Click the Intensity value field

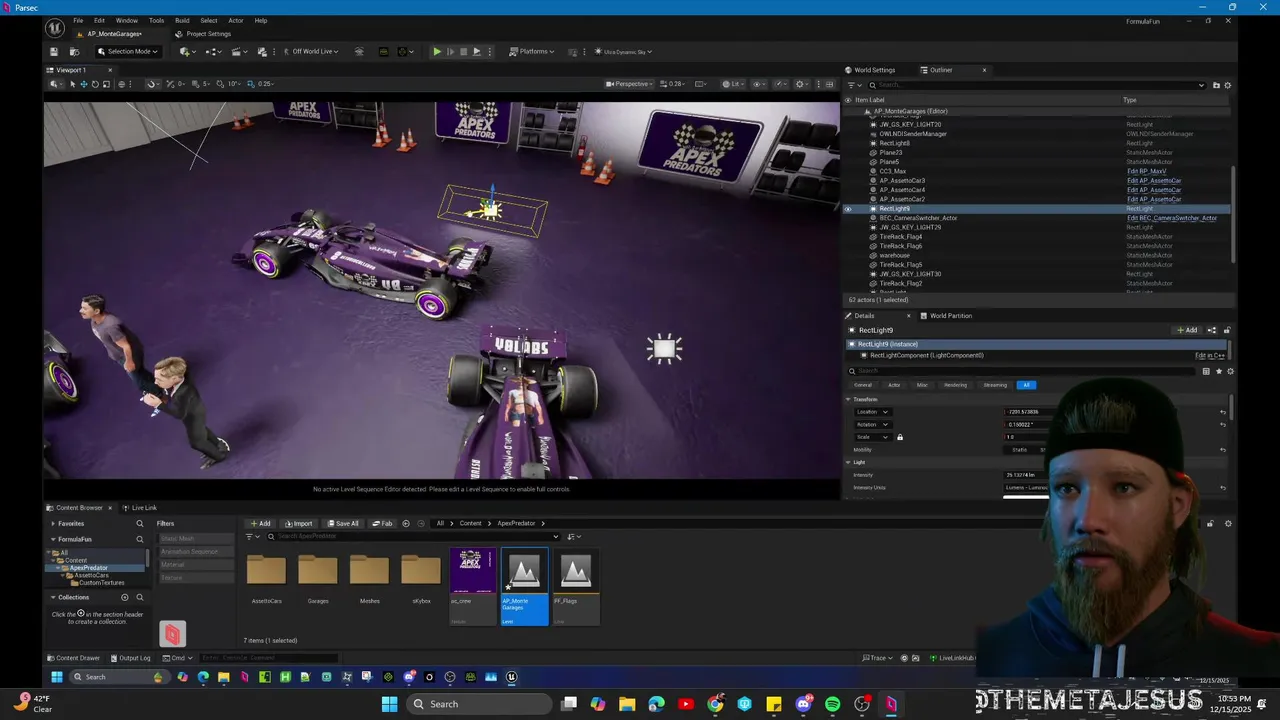[1024, 475]
